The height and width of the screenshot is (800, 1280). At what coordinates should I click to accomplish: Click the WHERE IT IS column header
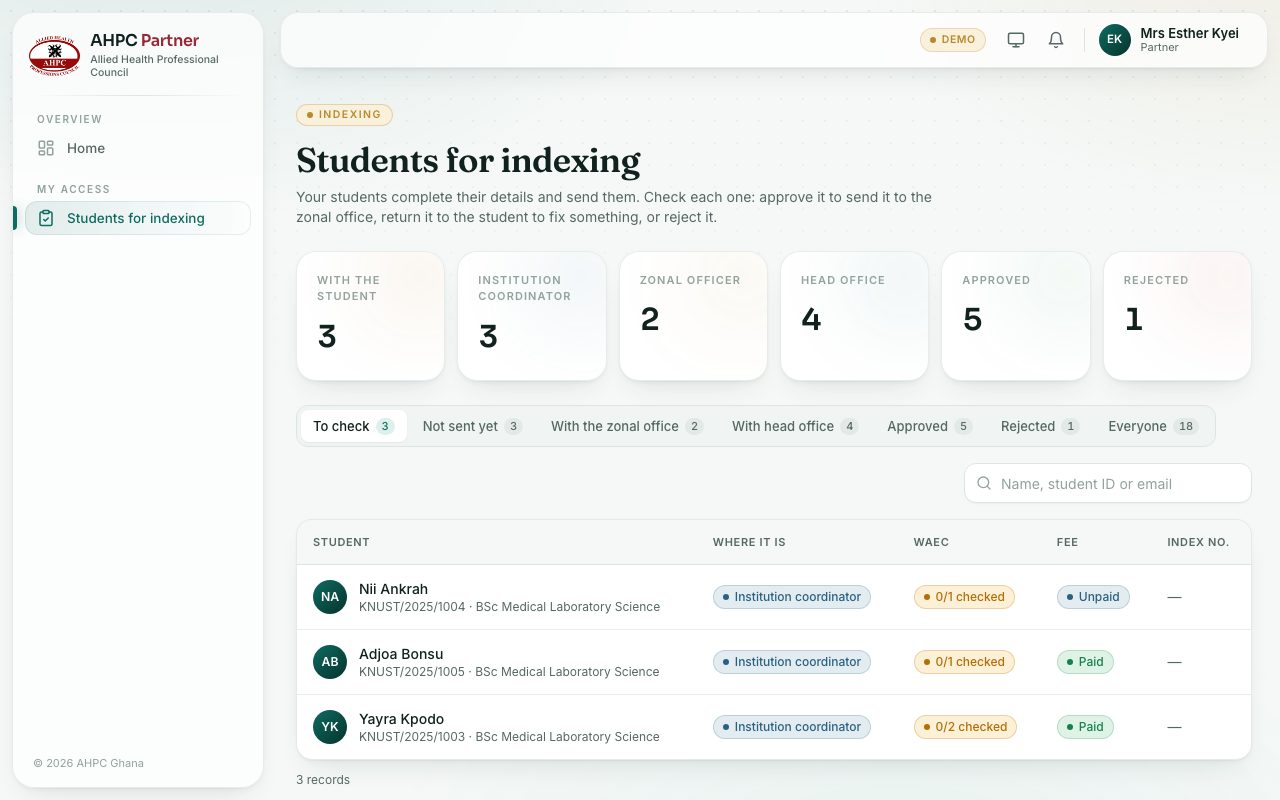(x=749, y=542)
